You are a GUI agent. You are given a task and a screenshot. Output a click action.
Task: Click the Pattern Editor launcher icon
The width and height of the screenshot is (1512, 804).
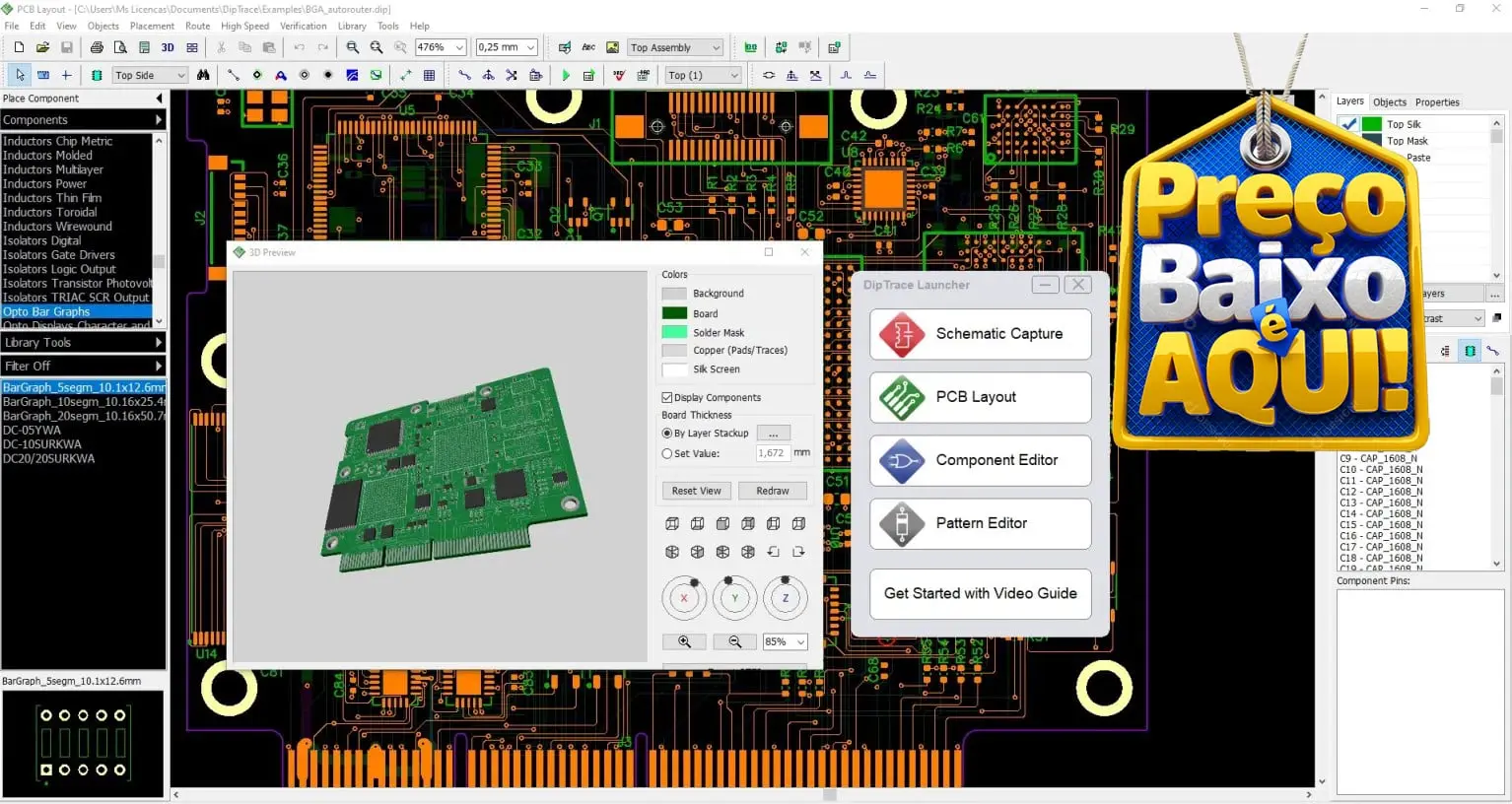(902, 523)
